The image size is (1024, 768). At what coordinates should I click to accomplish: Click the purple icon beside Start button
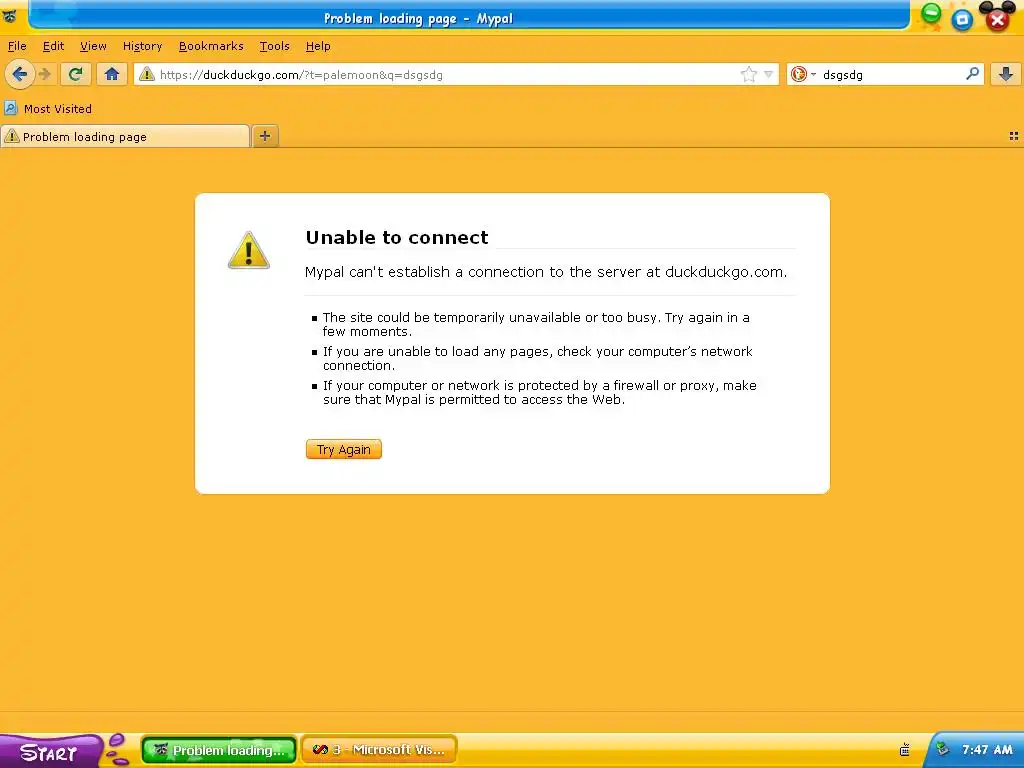pos(117,749)
